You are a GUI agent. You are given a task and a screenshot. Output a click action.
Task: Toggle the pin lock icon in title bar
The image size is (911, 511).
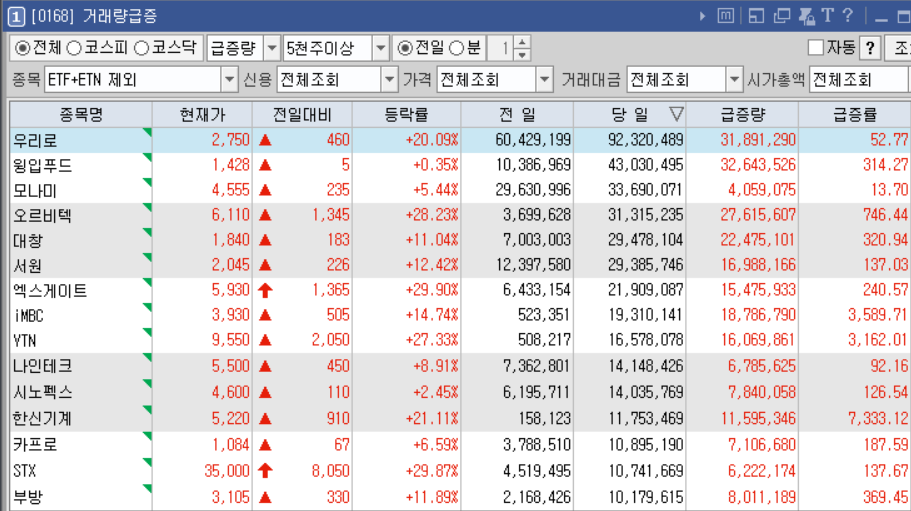(x=806, y=16)
